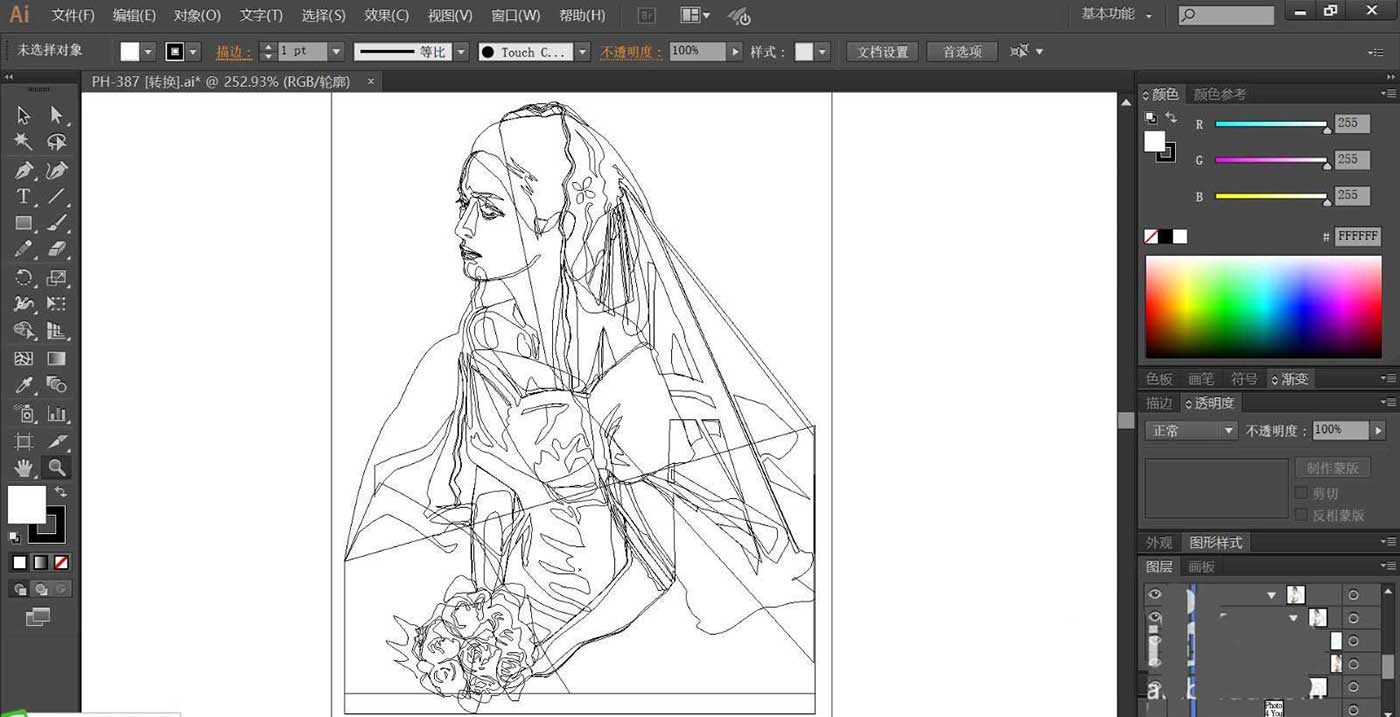Hide the top layer via eye icon
The height and width of the screenshot is (717, 1400).
[1155, 594]
